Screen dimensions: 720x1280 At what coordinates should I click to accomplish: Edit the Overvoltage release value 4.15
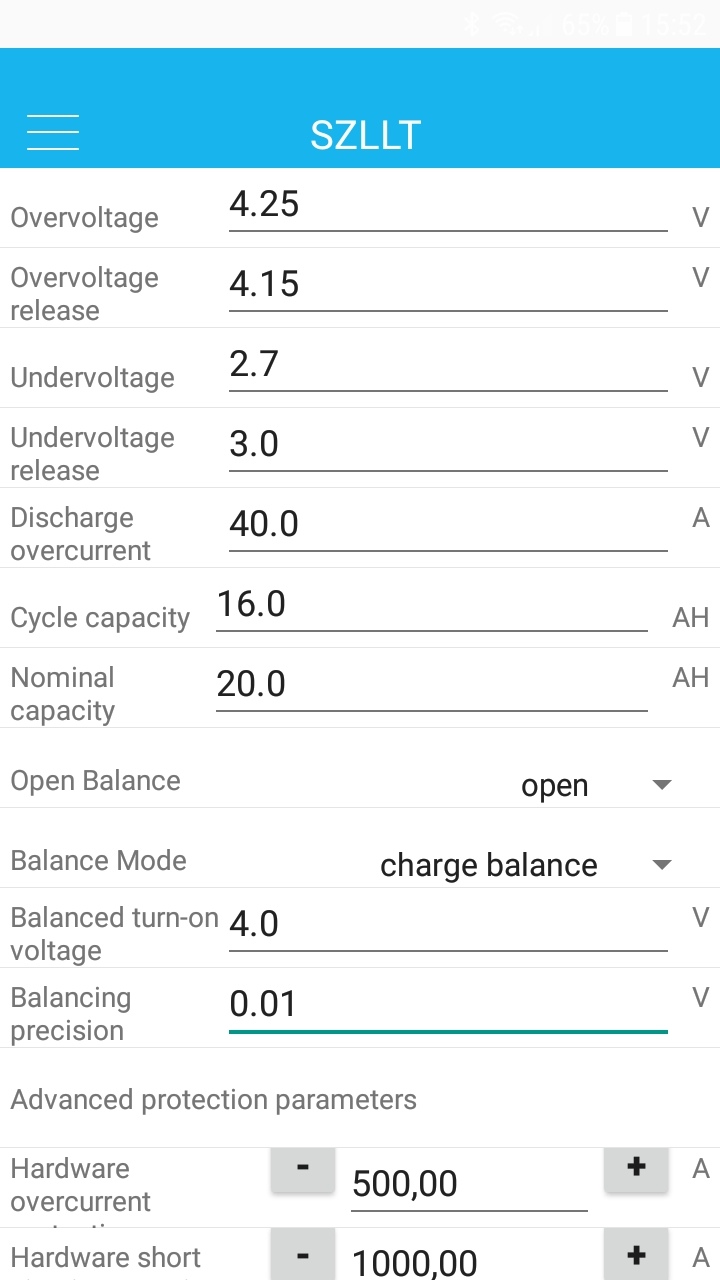coord(447,286)
